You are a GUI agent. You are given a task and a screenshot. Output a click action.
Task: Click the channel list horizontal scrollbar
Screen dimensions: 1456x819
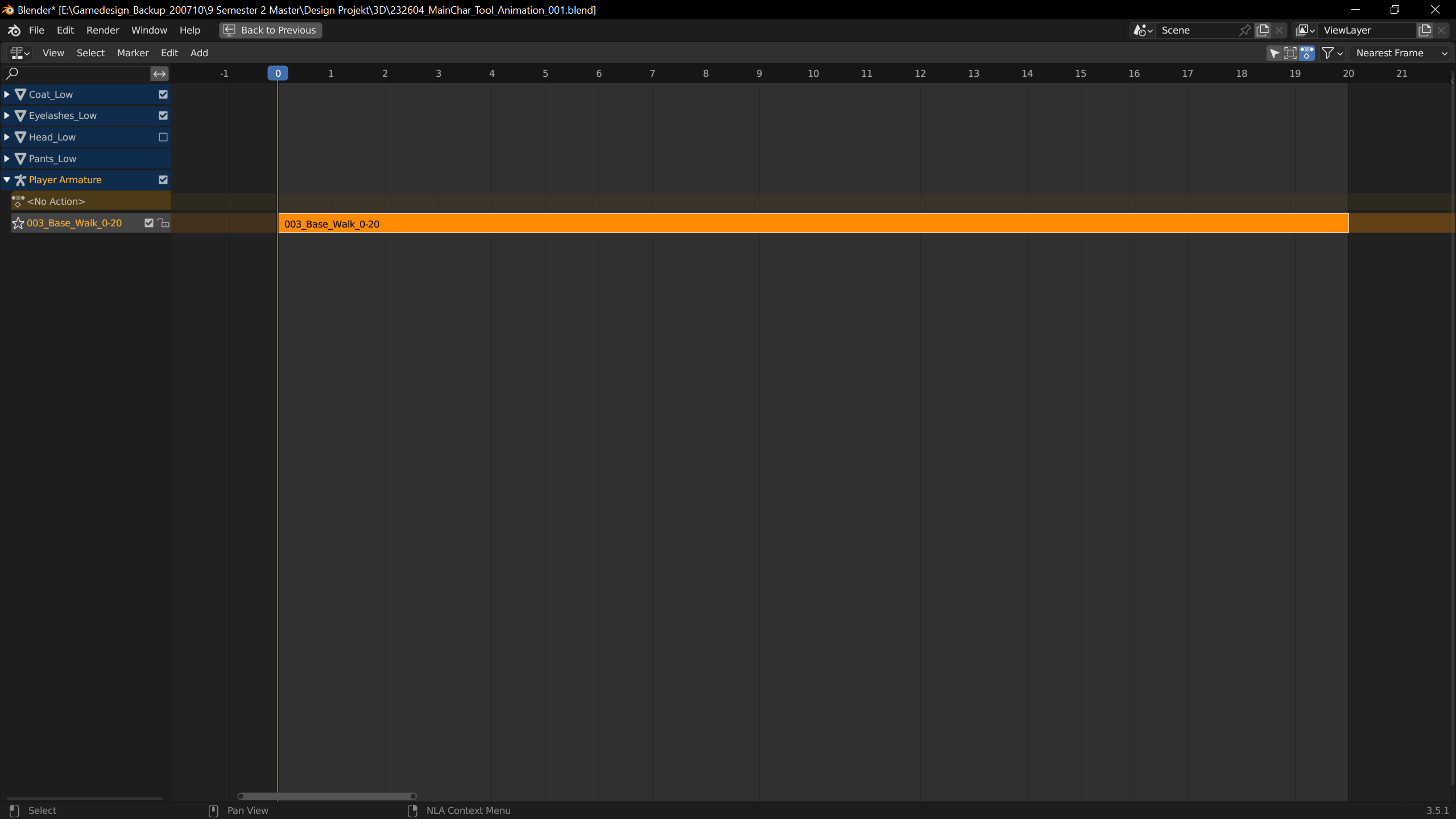tap(84, 799)
